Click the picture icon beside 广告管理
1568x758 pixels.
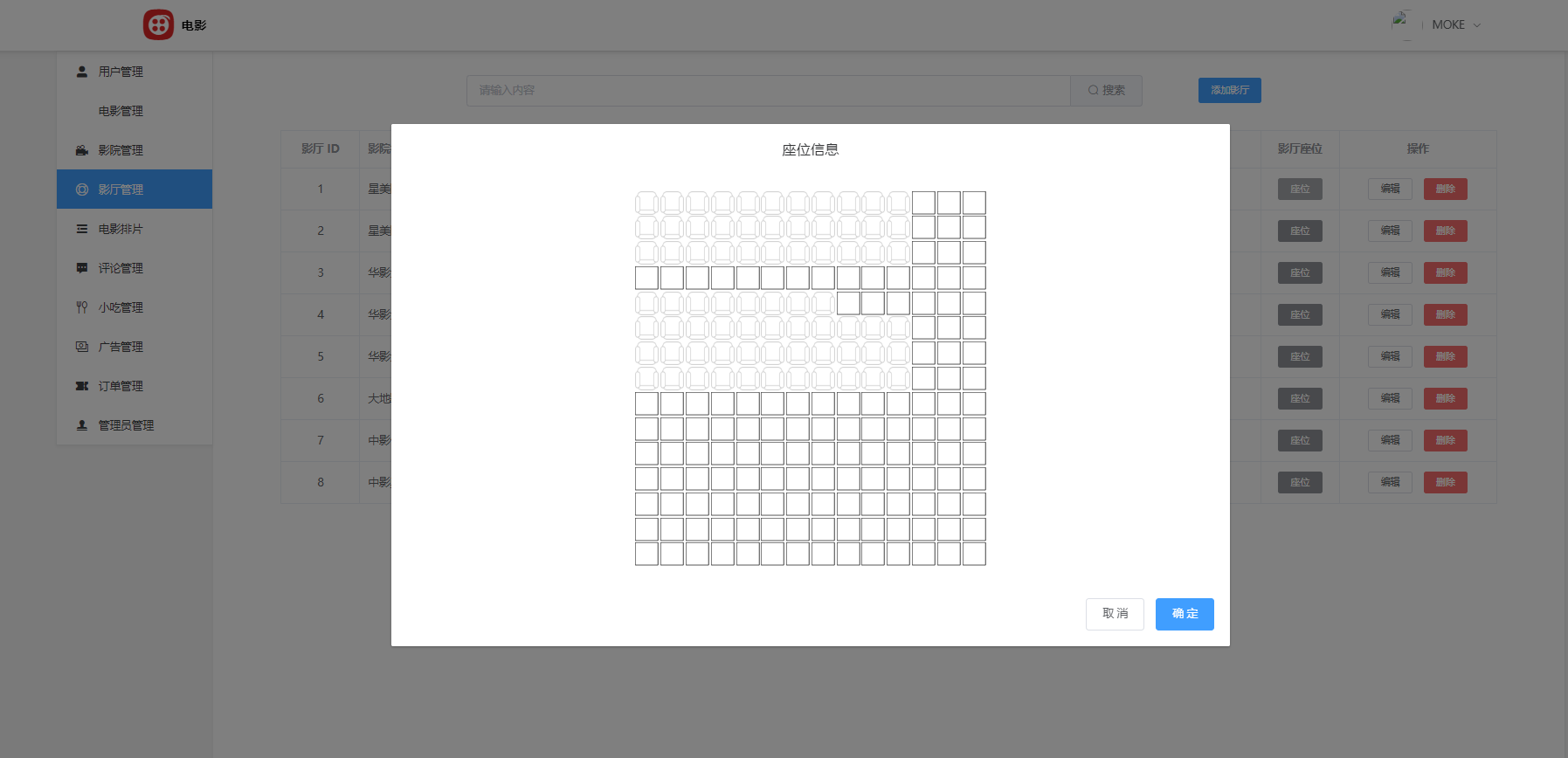(x=82, y=347)
